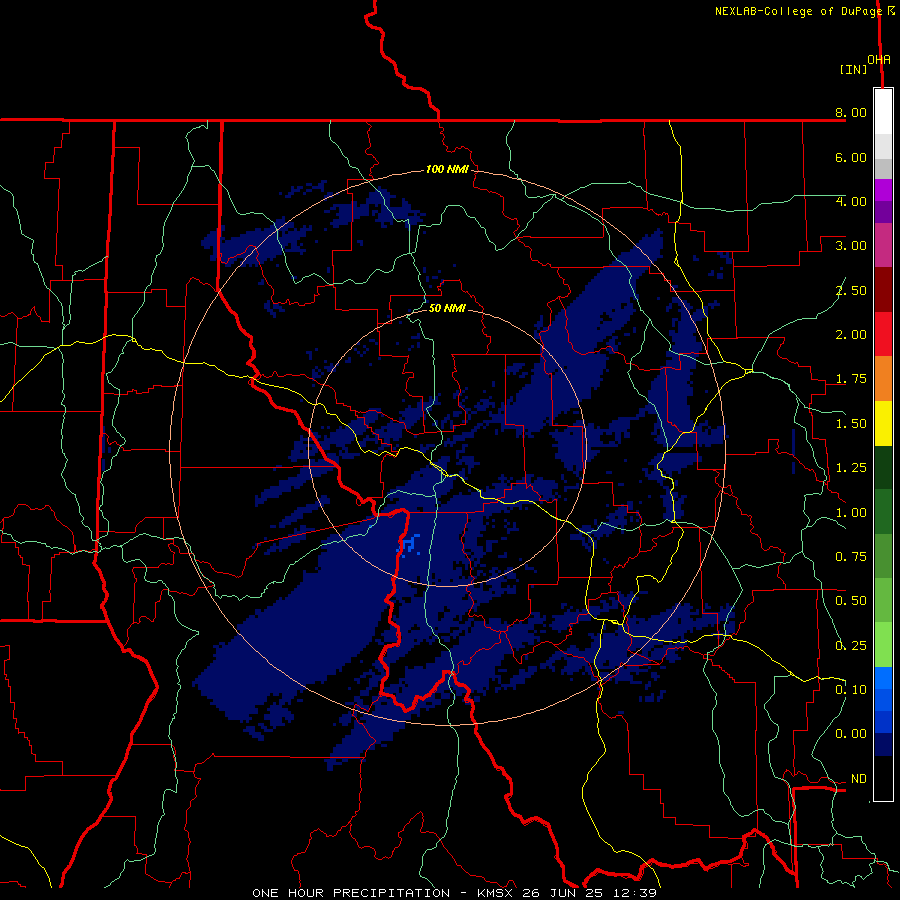Click the 0.50 legend value
The width and height of the screenshot is (900, 900).
pyautogui.click(x=851, y=601)
